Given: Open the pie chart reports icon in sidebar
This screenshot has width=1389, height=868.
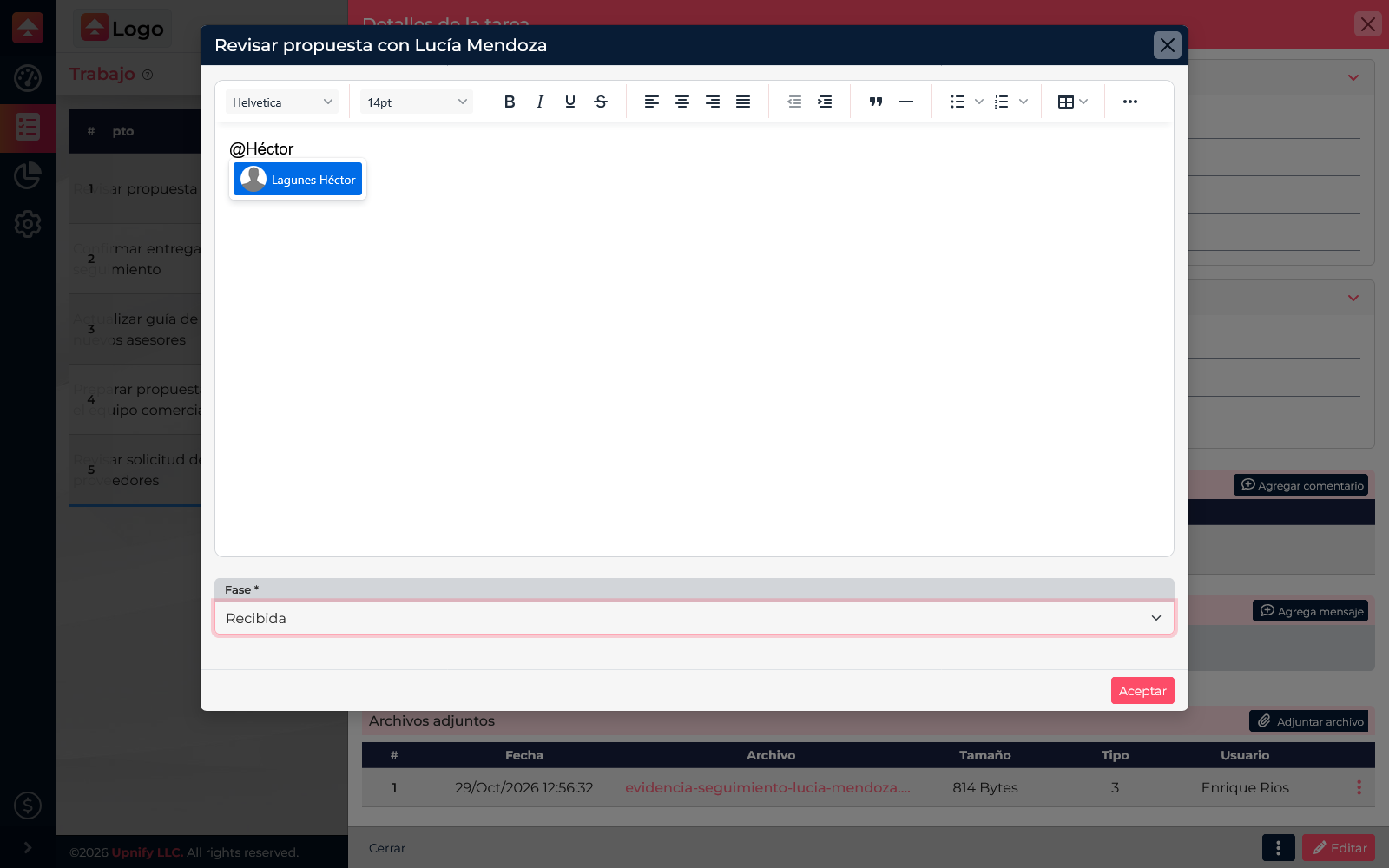Looking at the screenshot, I should (28, 175).
